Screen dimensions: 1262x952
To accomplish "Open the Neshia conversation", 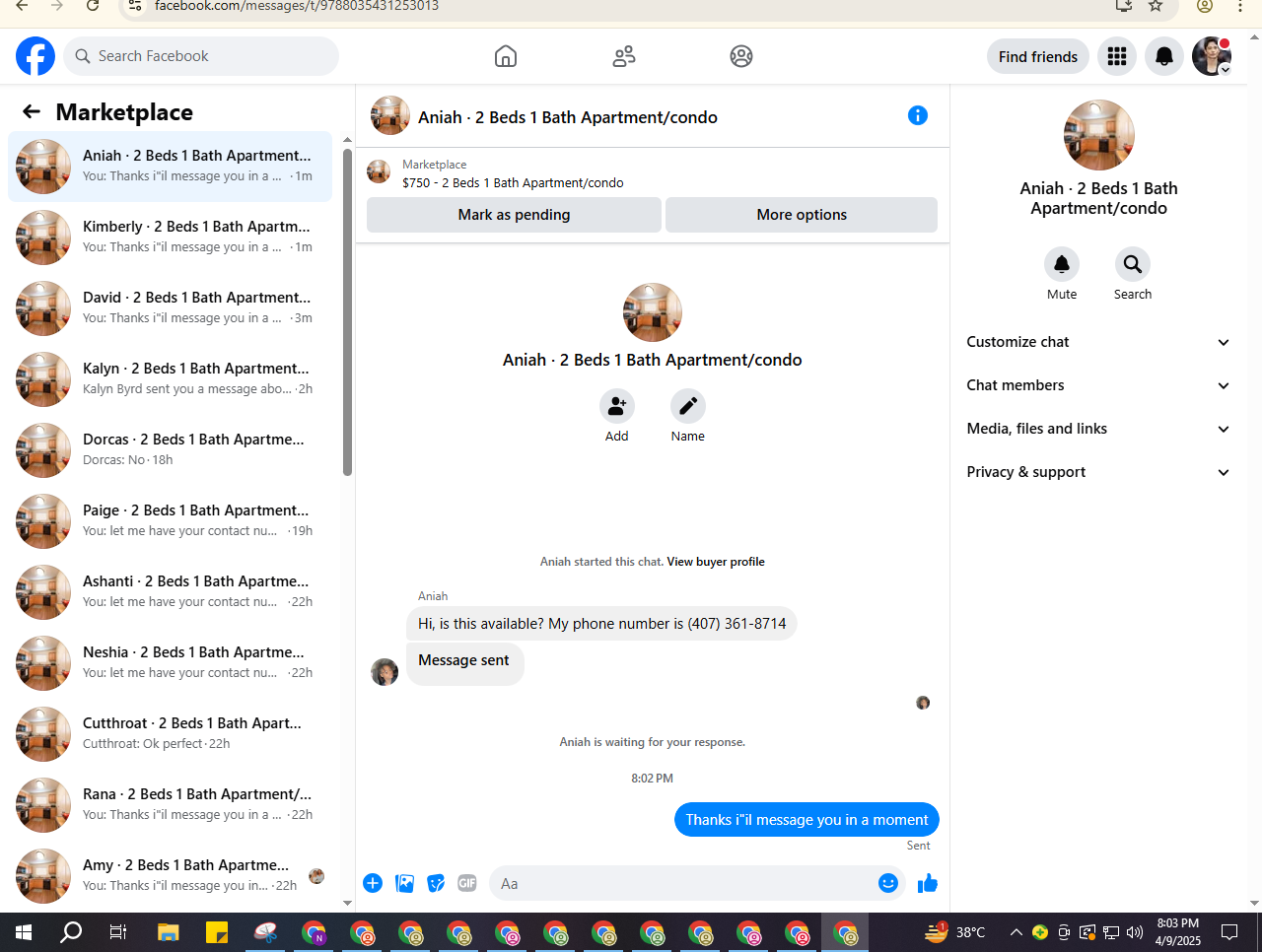I will pyautogui.click(x=170, y=662).
